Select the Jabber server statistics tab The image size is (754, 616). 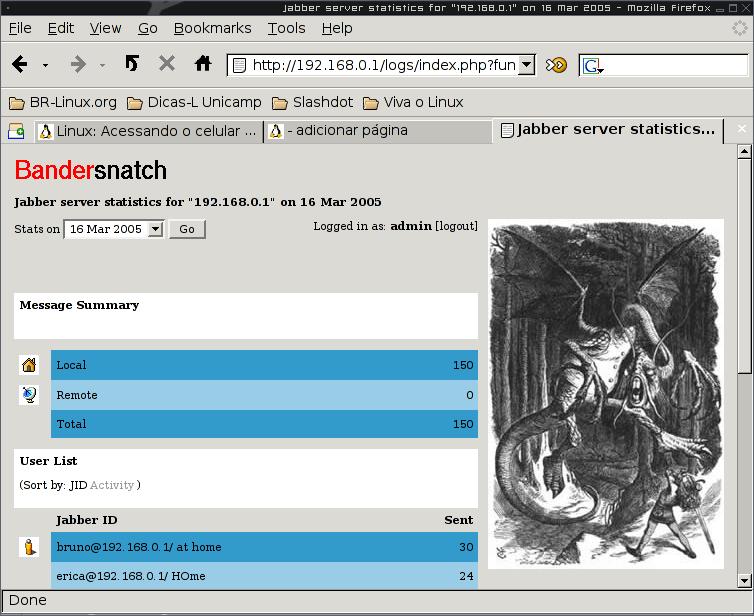[x=608, y=130]
